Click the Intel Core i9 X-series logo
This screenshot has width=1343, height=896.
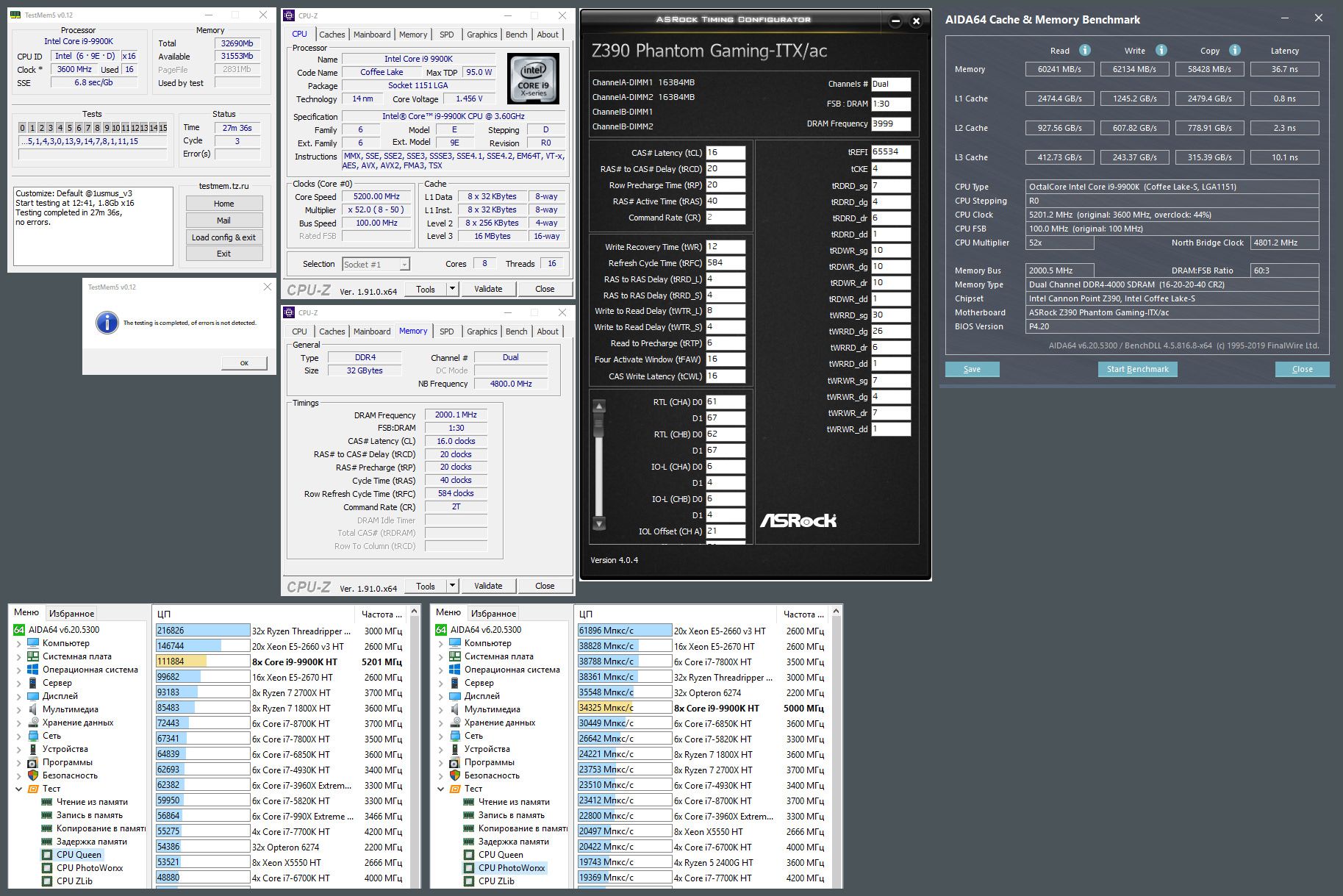[533, 79]
